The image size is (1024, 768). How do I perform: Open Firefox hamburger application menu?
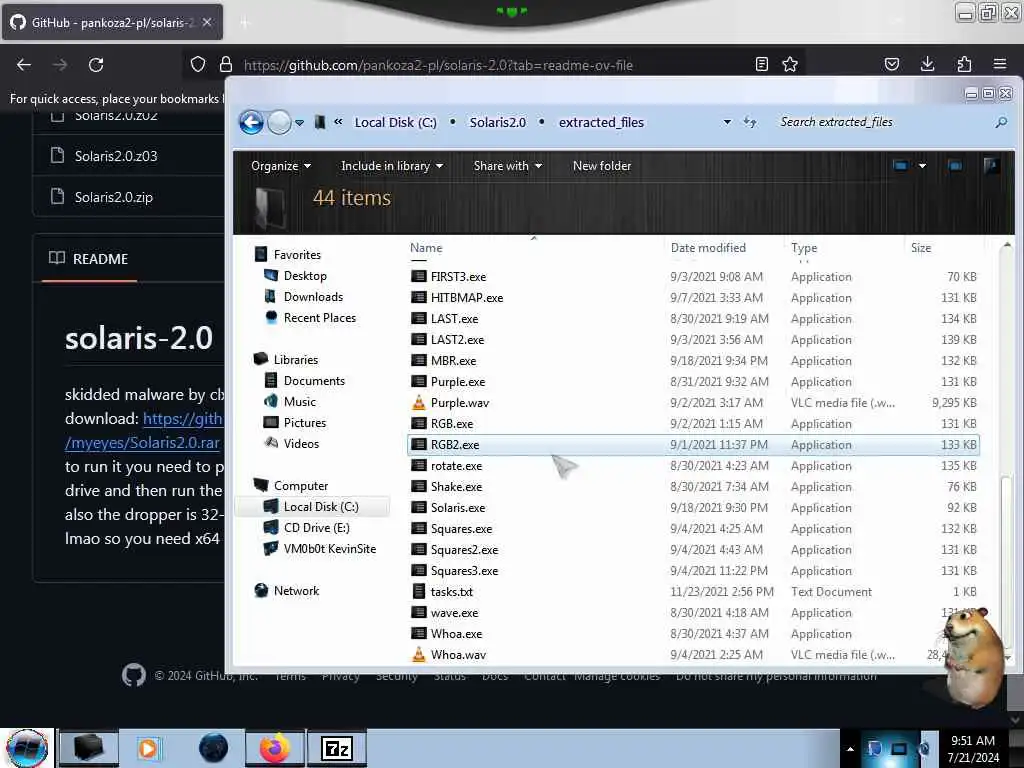coord(1000,64)
